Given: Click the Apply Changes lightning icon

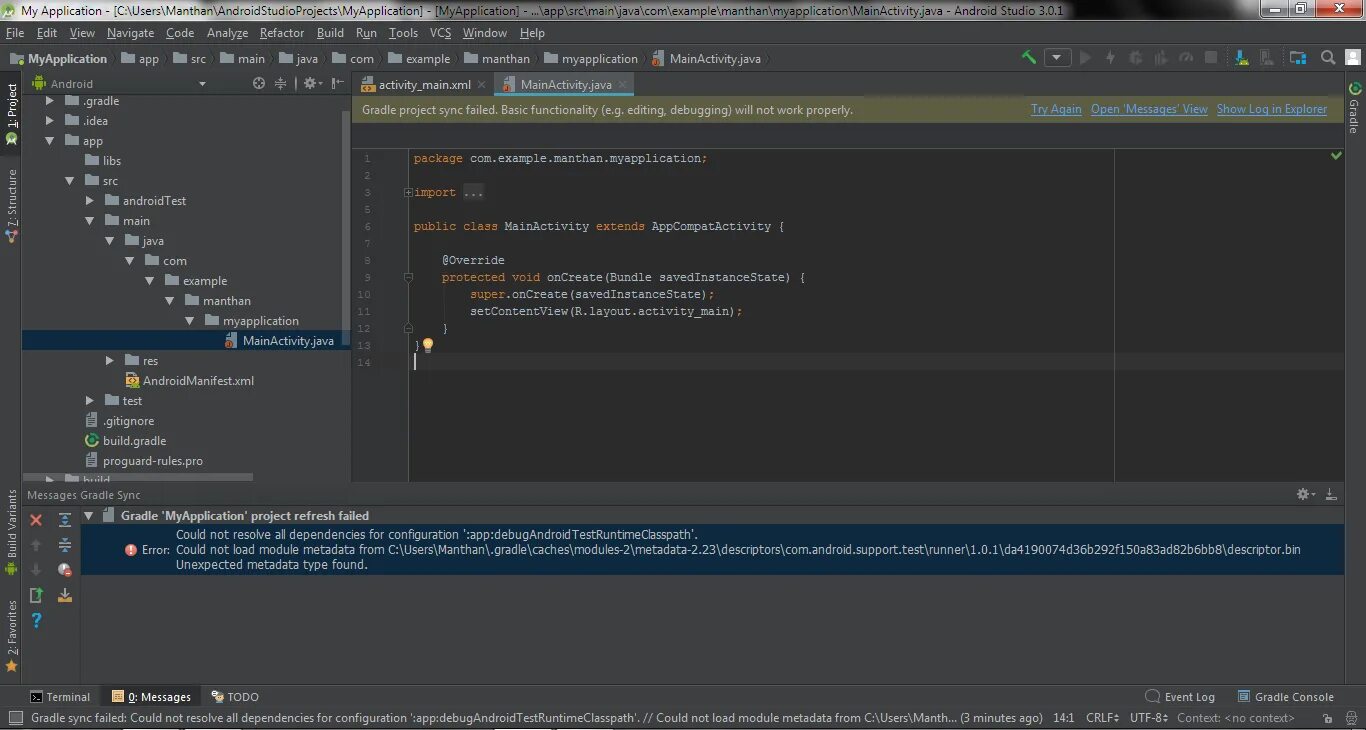Looking at the screenshot, I should (1110, 58).
